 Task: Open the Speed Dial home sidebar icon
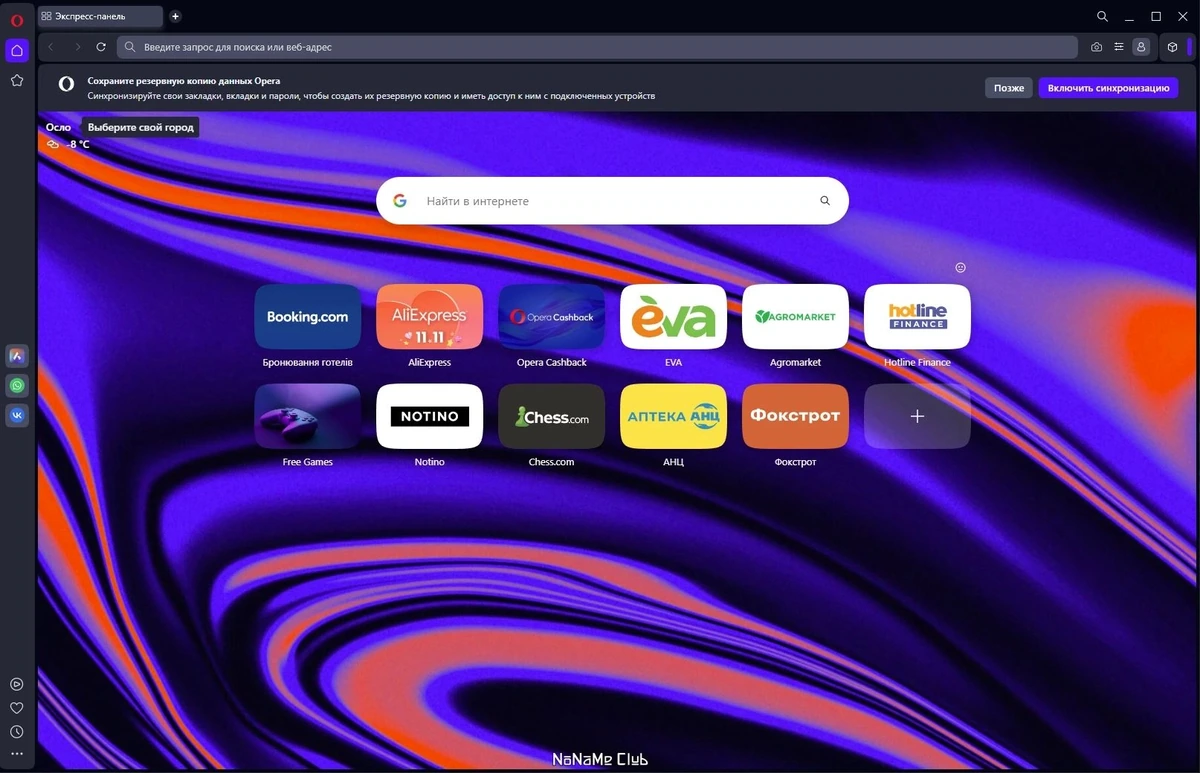click(17, 50)
